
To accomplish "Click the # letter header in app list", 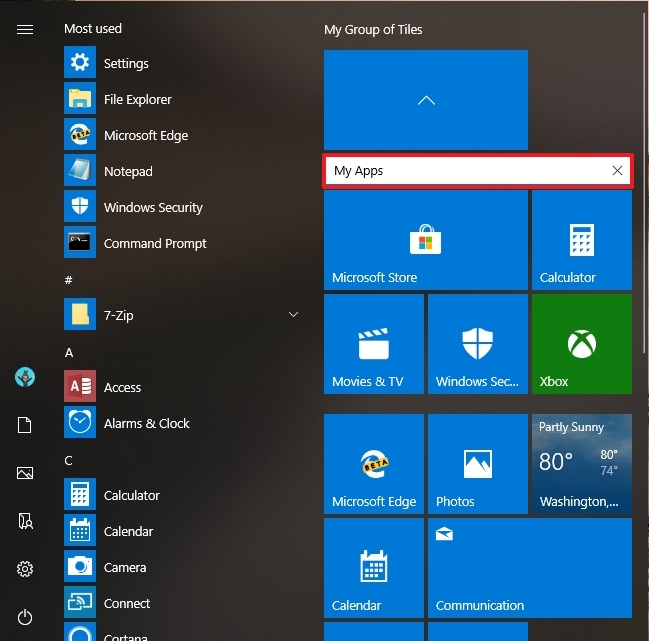I will 68,280.
